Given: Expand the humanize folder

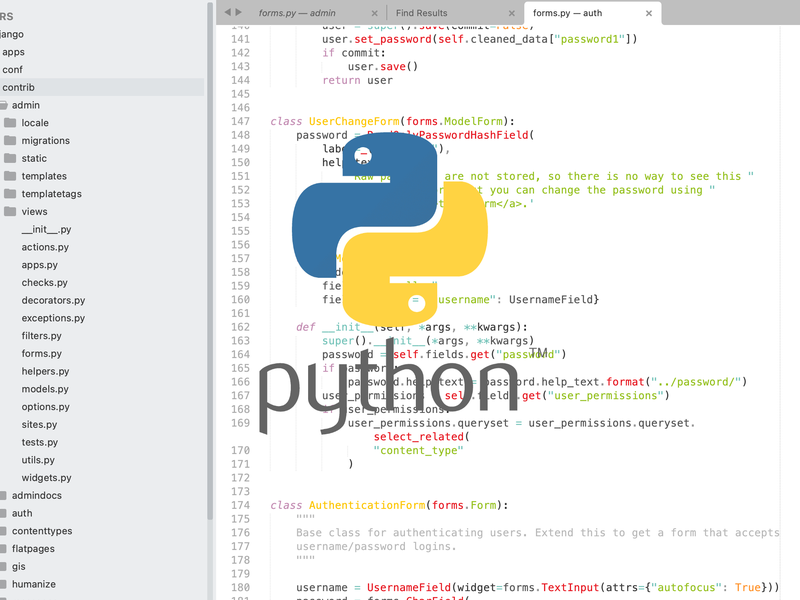Looking at the screenshot, I should [4, 584].
